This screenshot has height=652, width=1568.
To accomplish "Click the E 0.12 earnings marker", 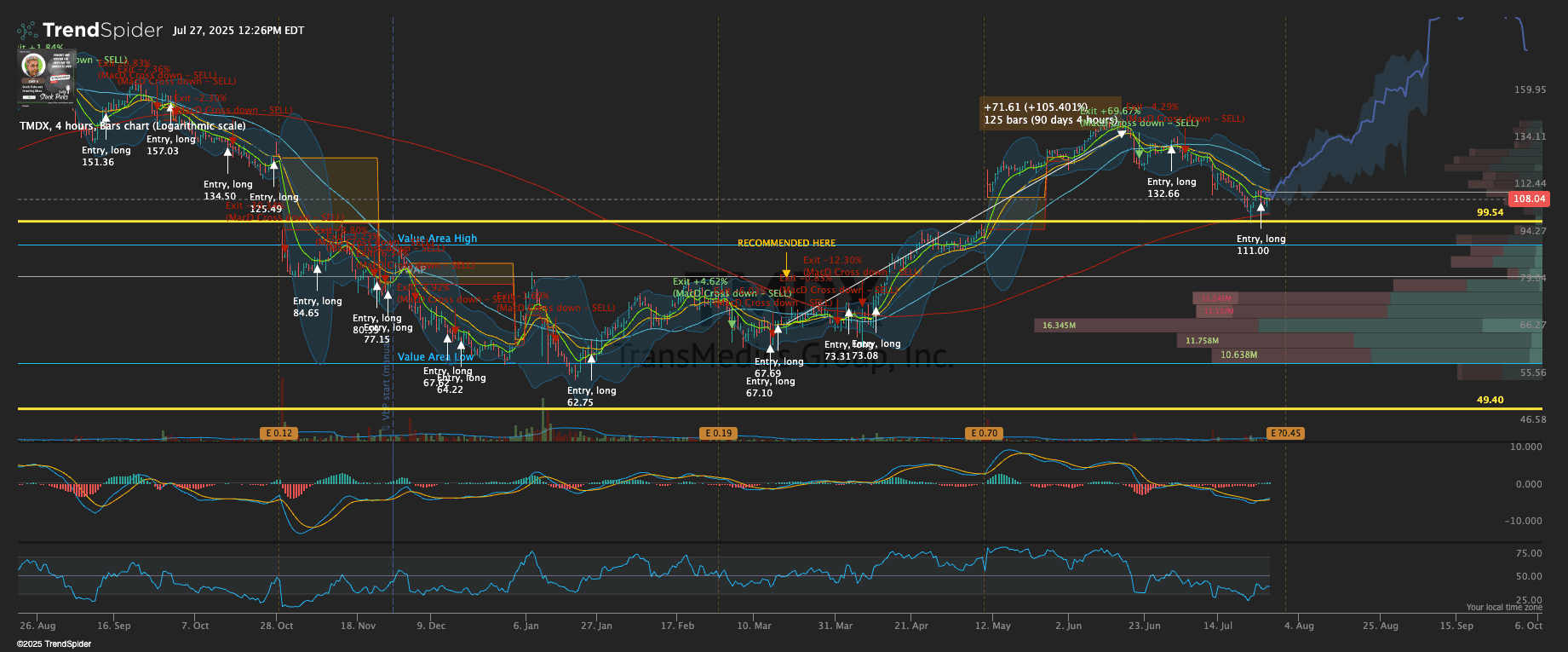I will (279, 433).
